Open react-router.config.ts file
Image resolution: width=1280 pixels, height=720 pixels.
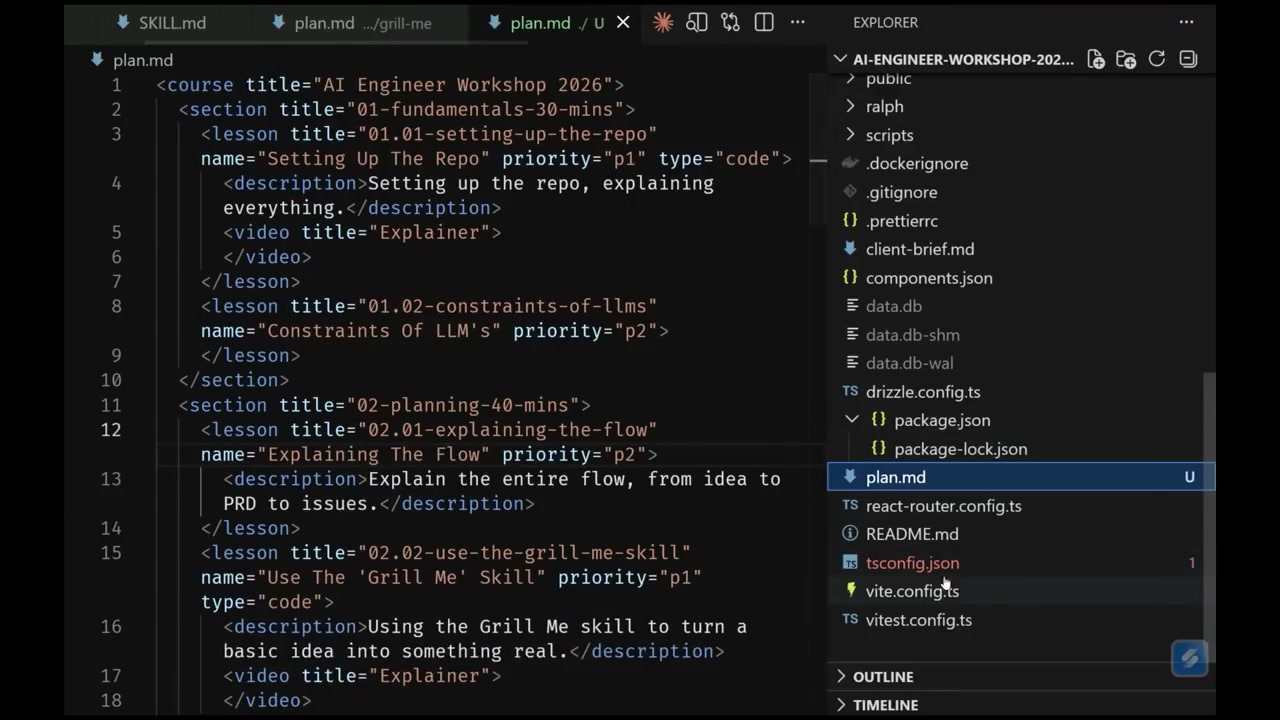click(x=943, y=506)
